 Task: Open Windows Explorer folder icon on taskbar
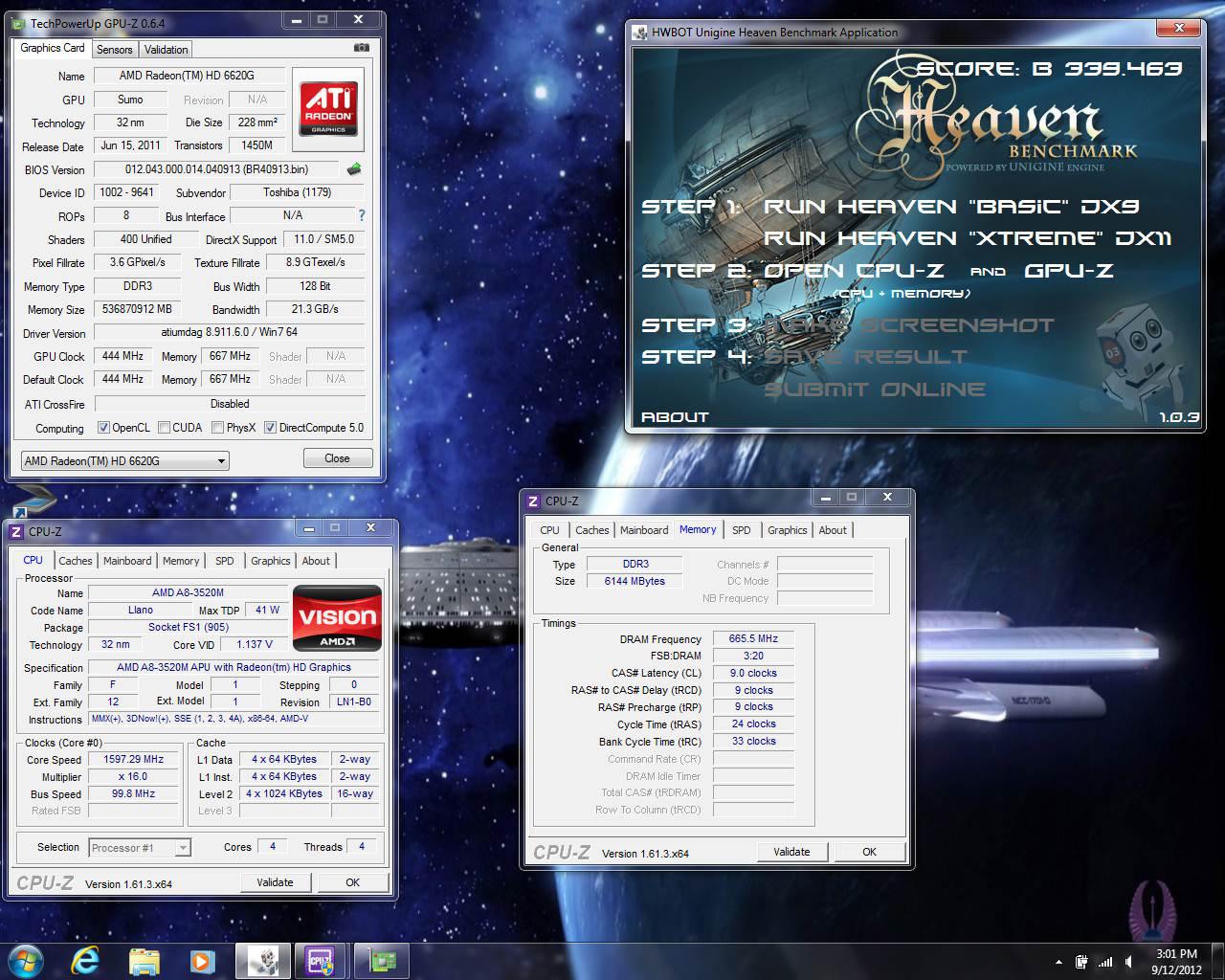(144, 960)
